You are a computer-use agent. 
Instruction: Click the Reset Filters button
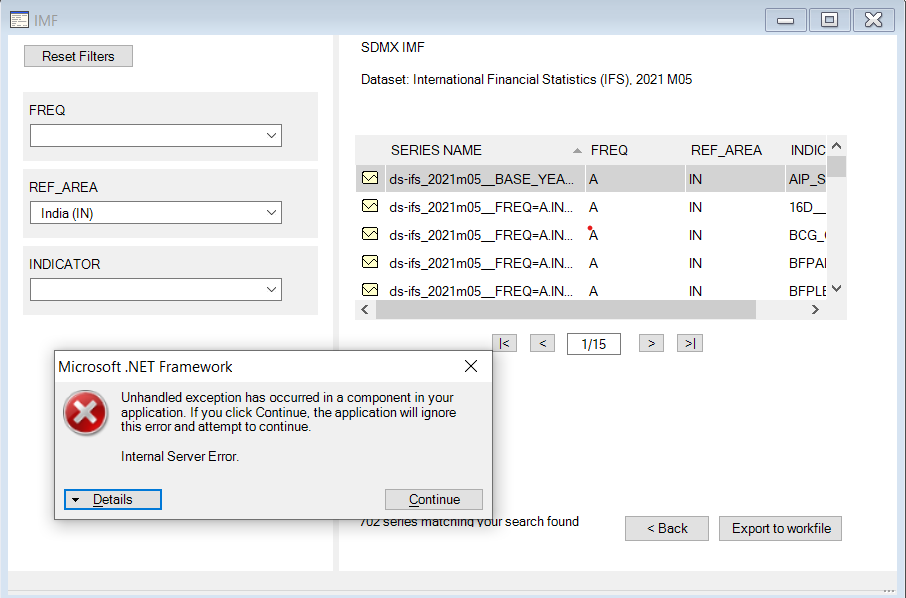(78, 56)
